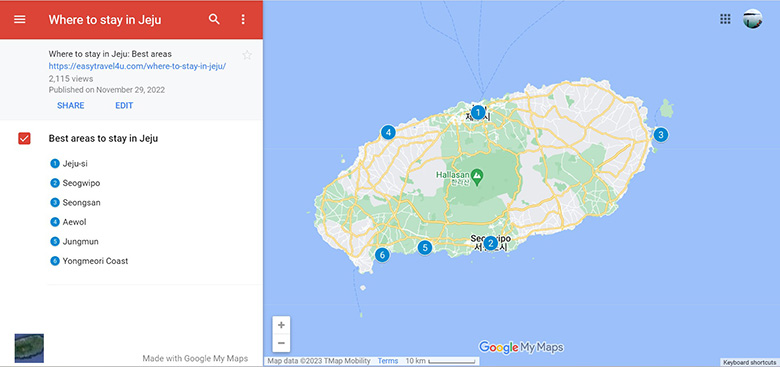Viewport: 780px width, 367px height.
Task: Click the Google account avatar
Action: coord(753,19)
